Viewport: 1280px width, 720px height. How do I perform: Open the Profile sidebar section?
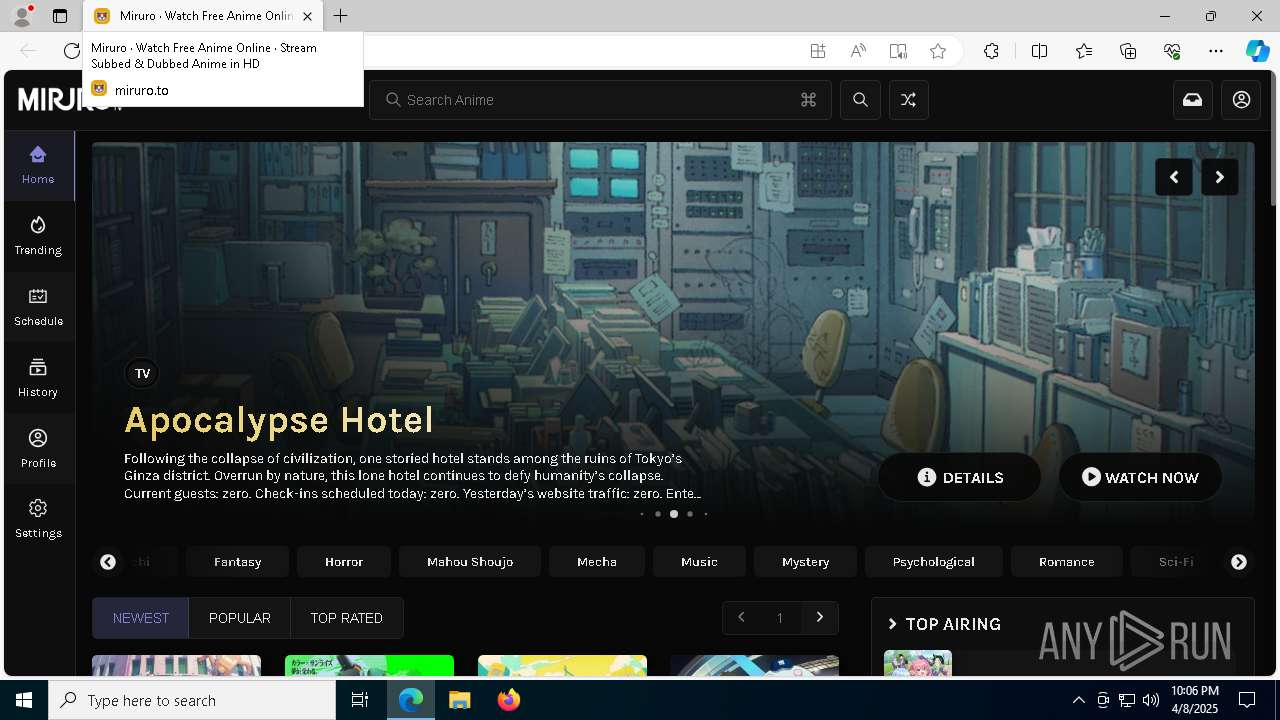38,449
